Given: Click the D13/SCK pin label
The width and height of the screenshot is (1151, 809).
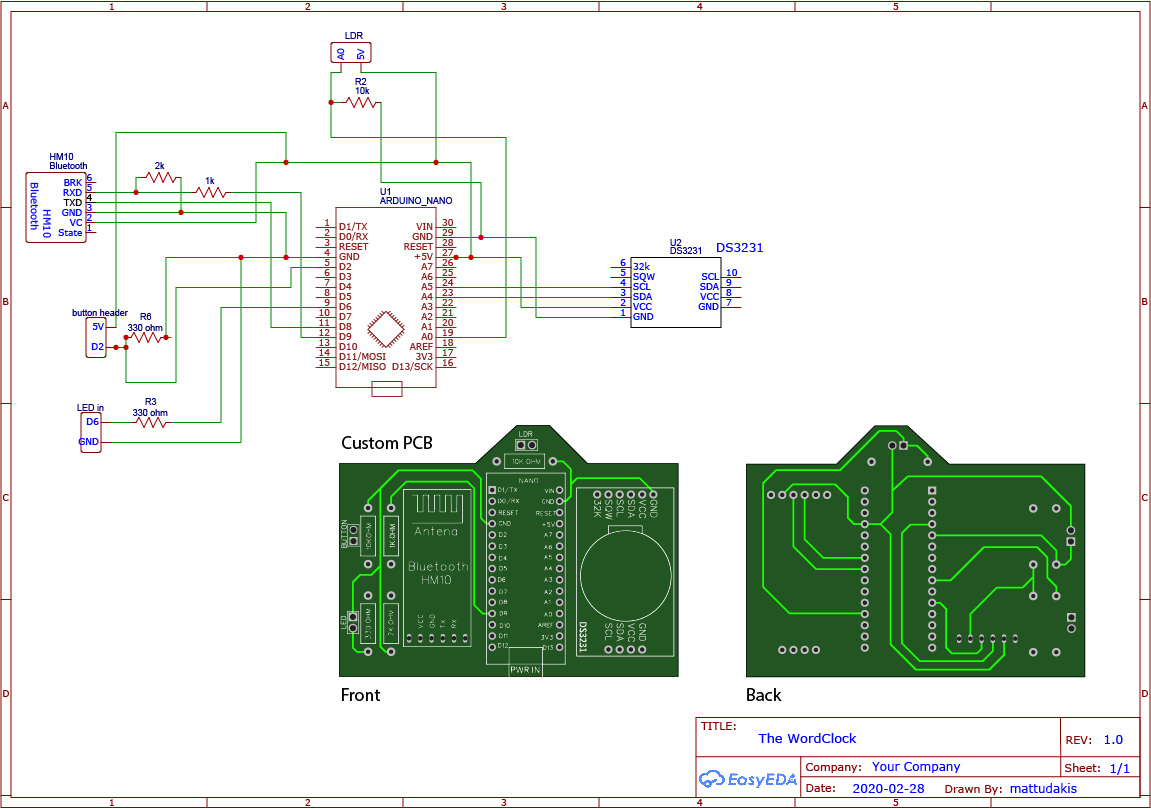Looking at the screenshot, I should click(413, 366).
